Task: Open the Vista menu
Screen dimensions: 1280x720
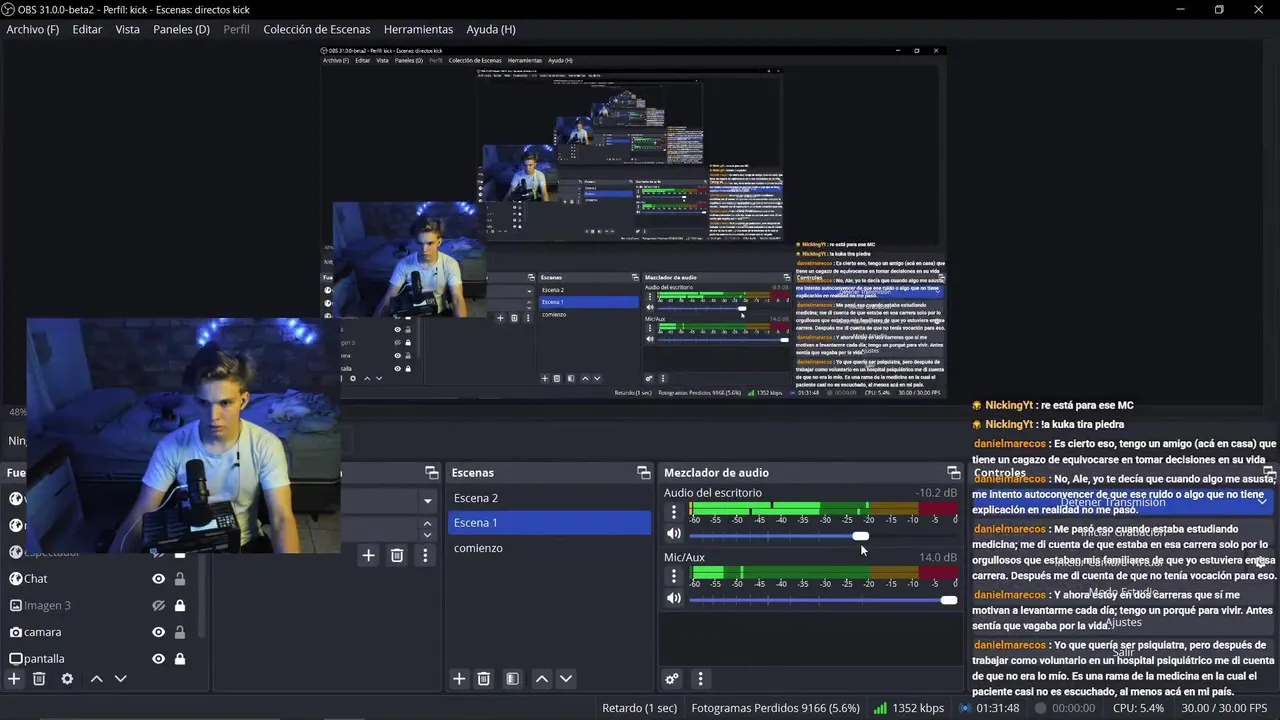Action: pyautogui.click(x=127, y=29)
